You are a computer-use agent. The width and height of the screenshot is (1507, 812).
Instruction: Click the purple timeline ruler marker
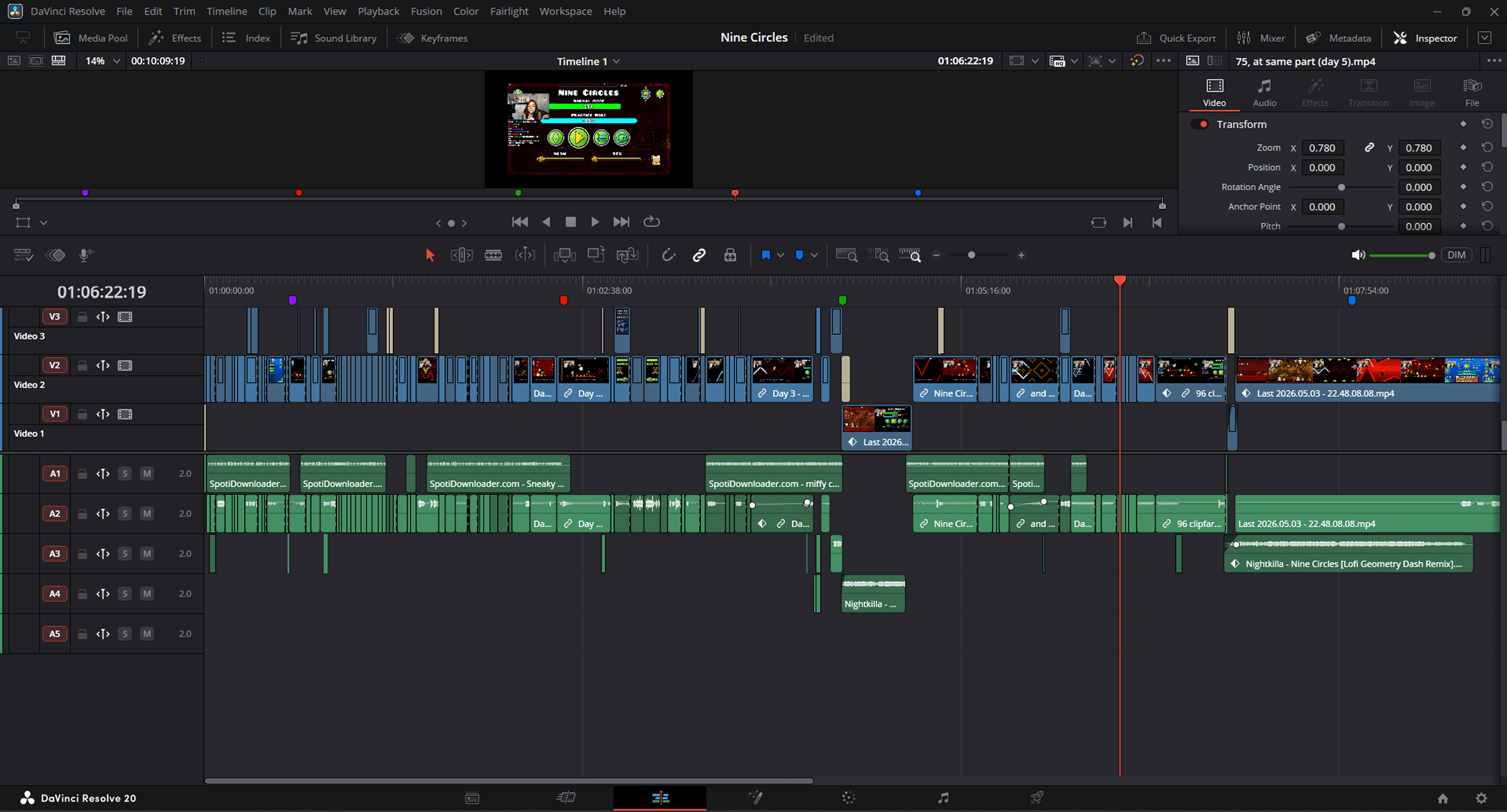[292, 301]
